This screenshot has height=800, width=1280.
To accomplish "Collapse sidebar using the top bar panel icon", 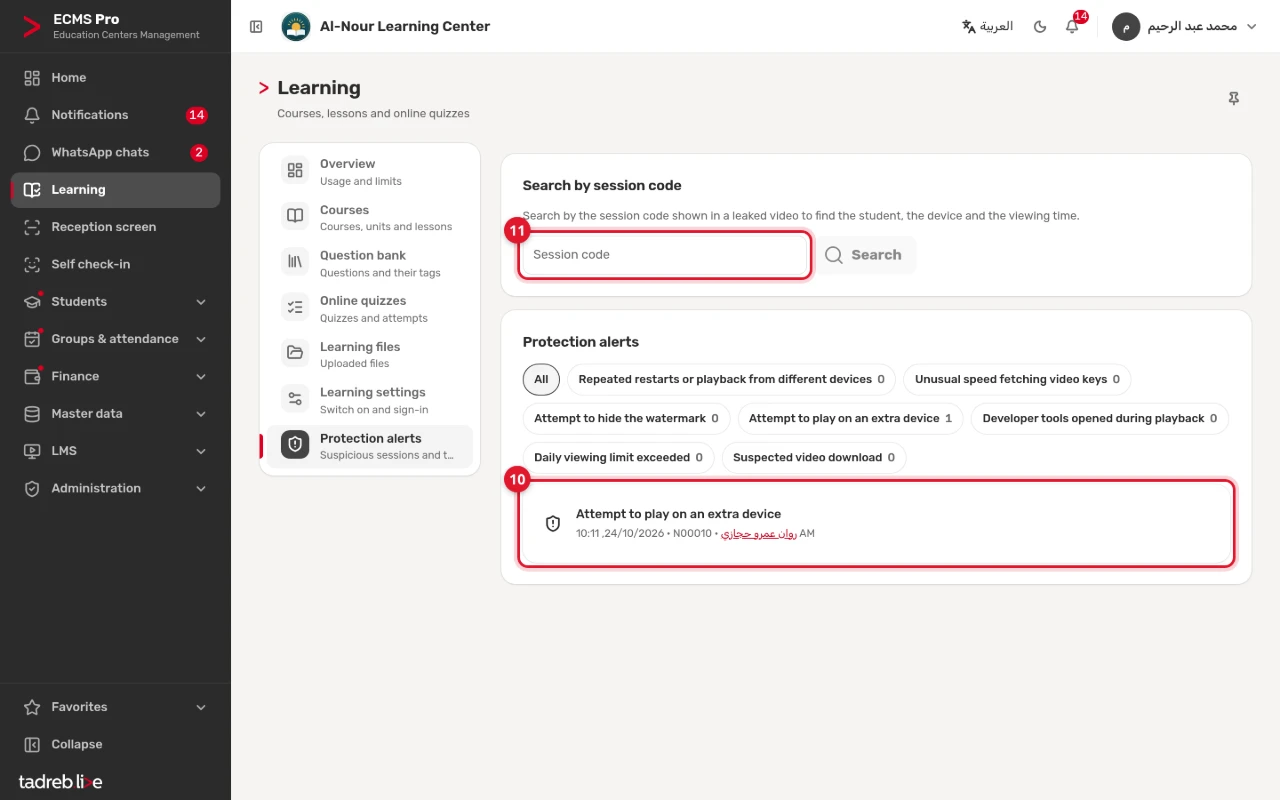I will [256, 27].
